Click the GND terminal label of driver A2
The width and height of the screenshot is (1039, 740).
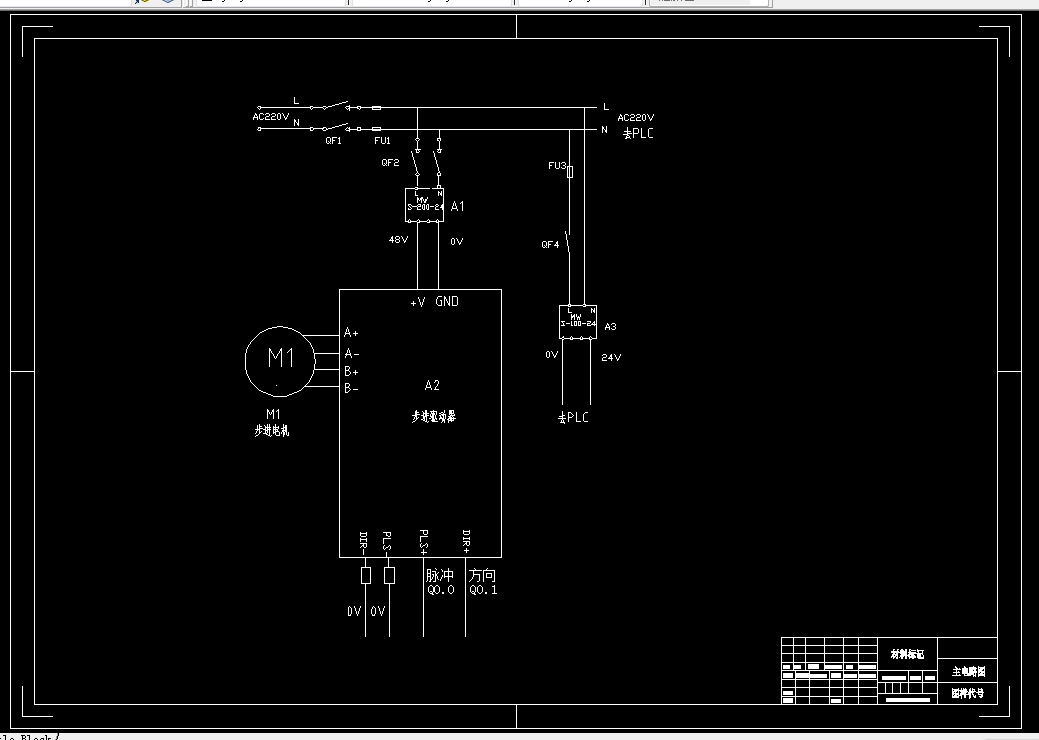point(447,301)
